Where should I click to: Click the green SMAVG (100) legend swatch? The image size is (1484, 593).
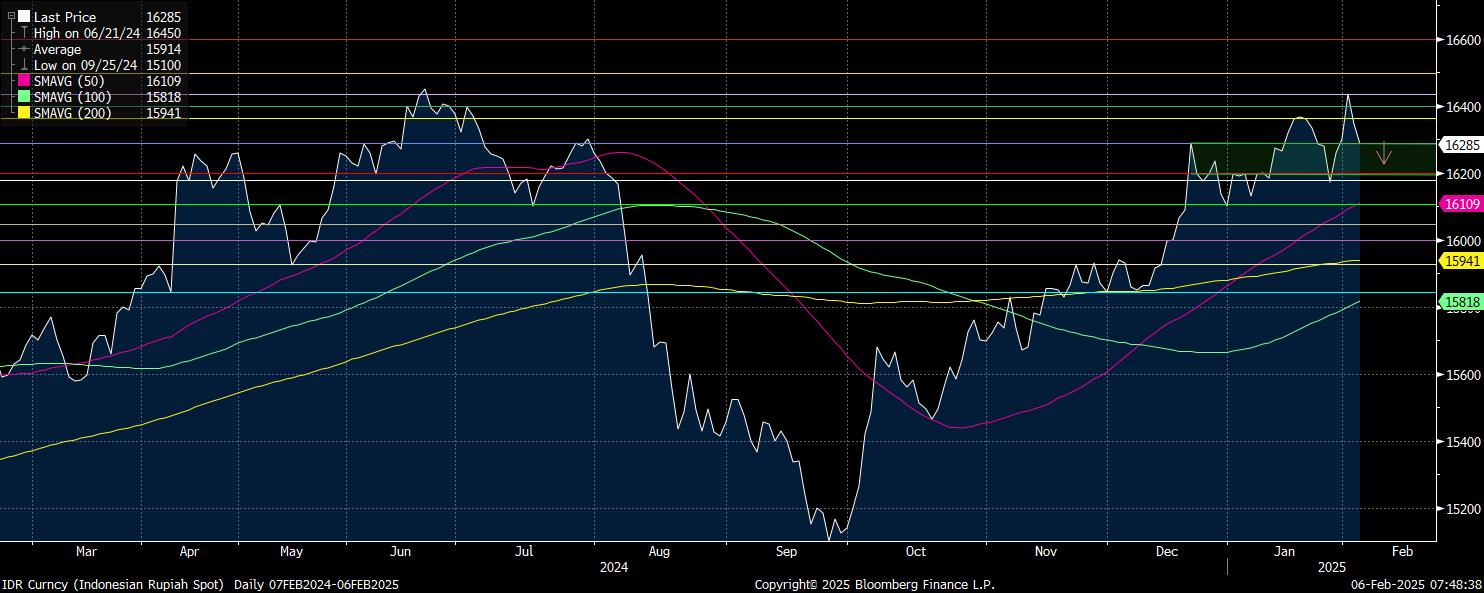(24, 97)
